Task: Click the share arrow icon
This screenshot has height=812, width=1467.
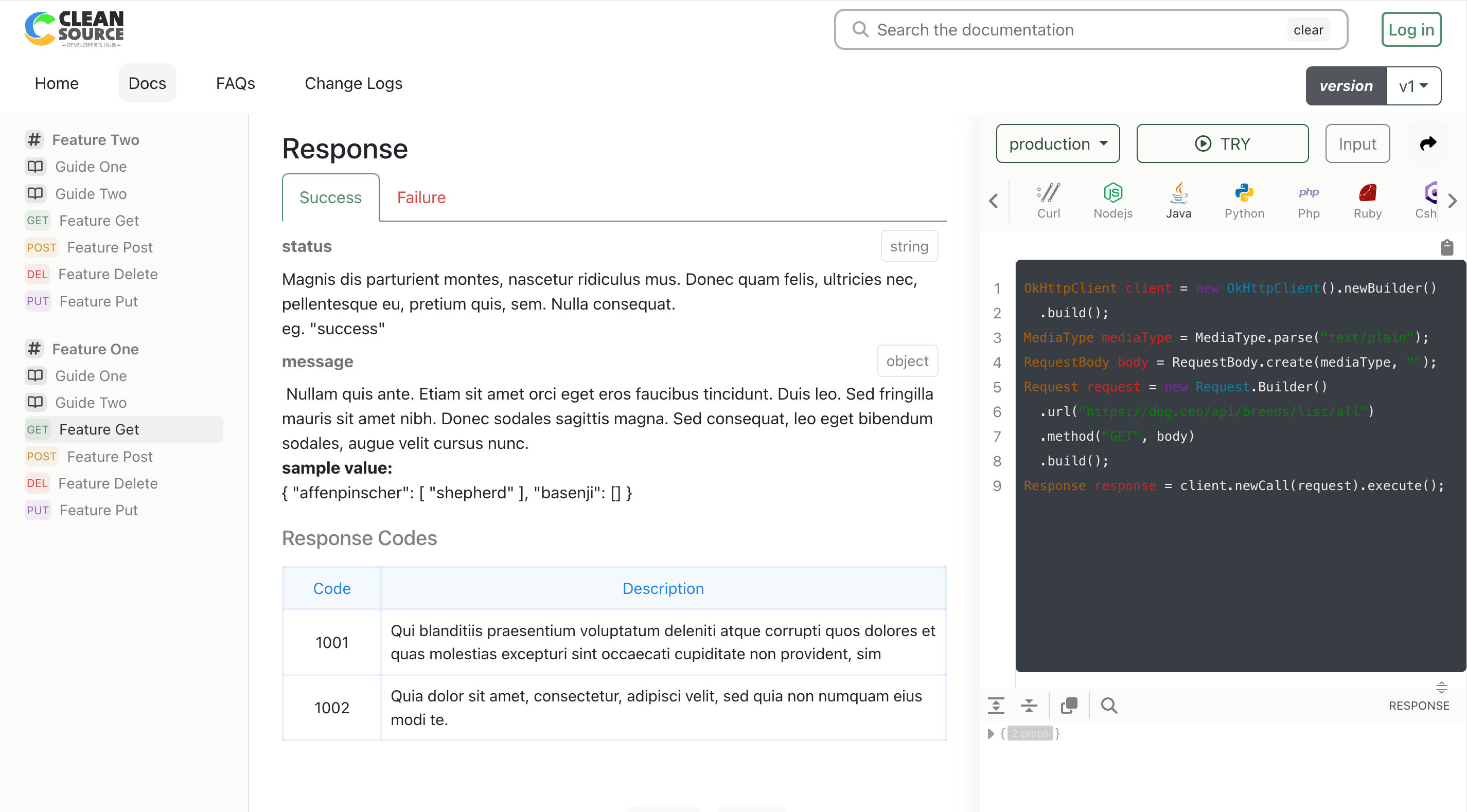Action: click(x=1428, y=143)
